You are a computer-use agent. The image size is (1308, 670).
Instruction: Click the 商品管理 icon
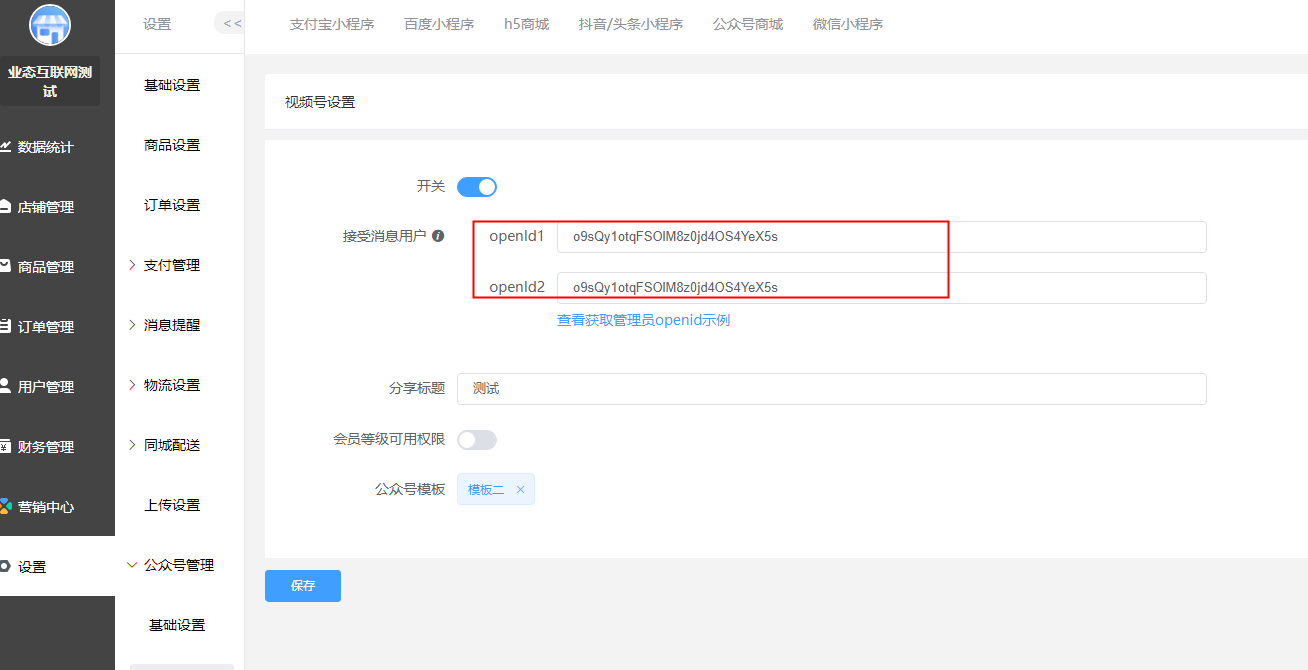5,266
